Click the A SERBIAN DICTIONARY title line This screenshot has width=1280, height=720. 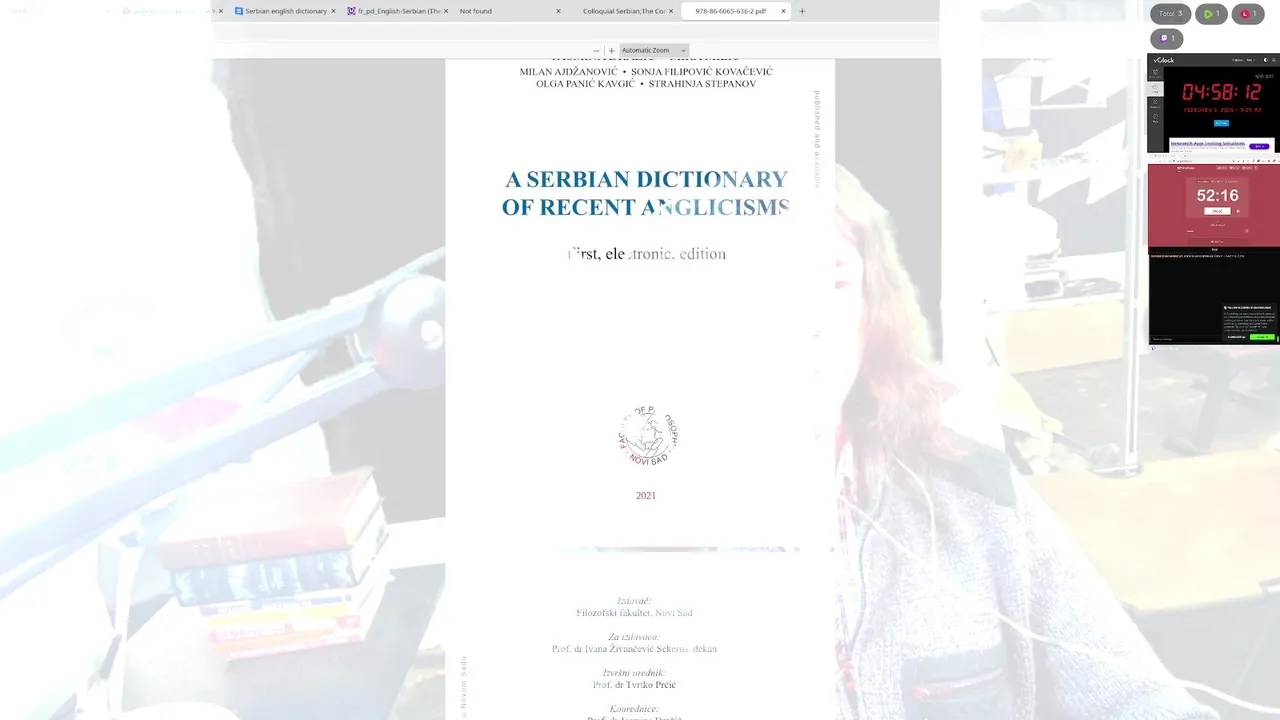tap(646, 179)
